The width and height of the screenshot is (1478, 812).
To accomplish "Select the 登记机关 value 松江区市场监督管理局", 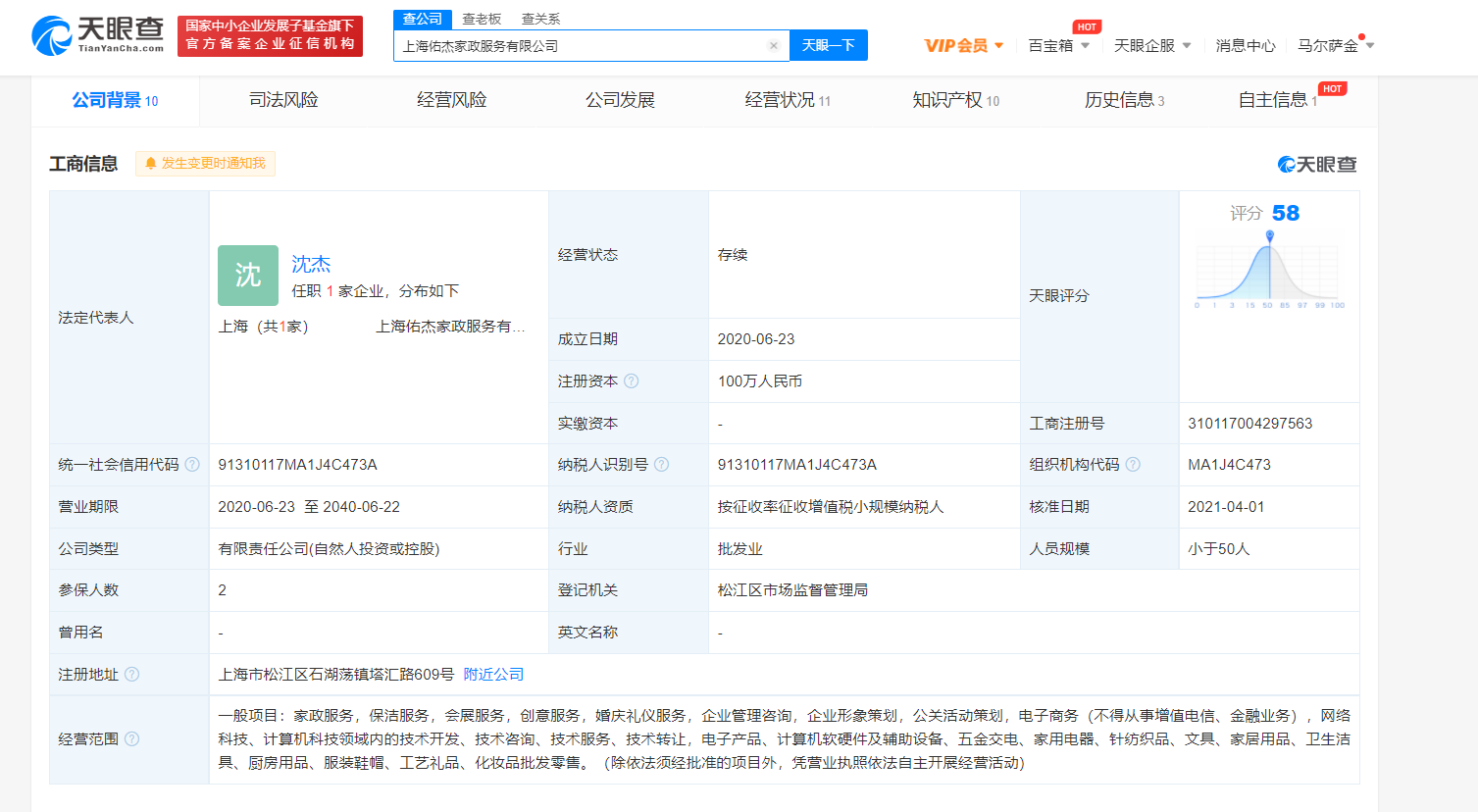I will (792, 590).
